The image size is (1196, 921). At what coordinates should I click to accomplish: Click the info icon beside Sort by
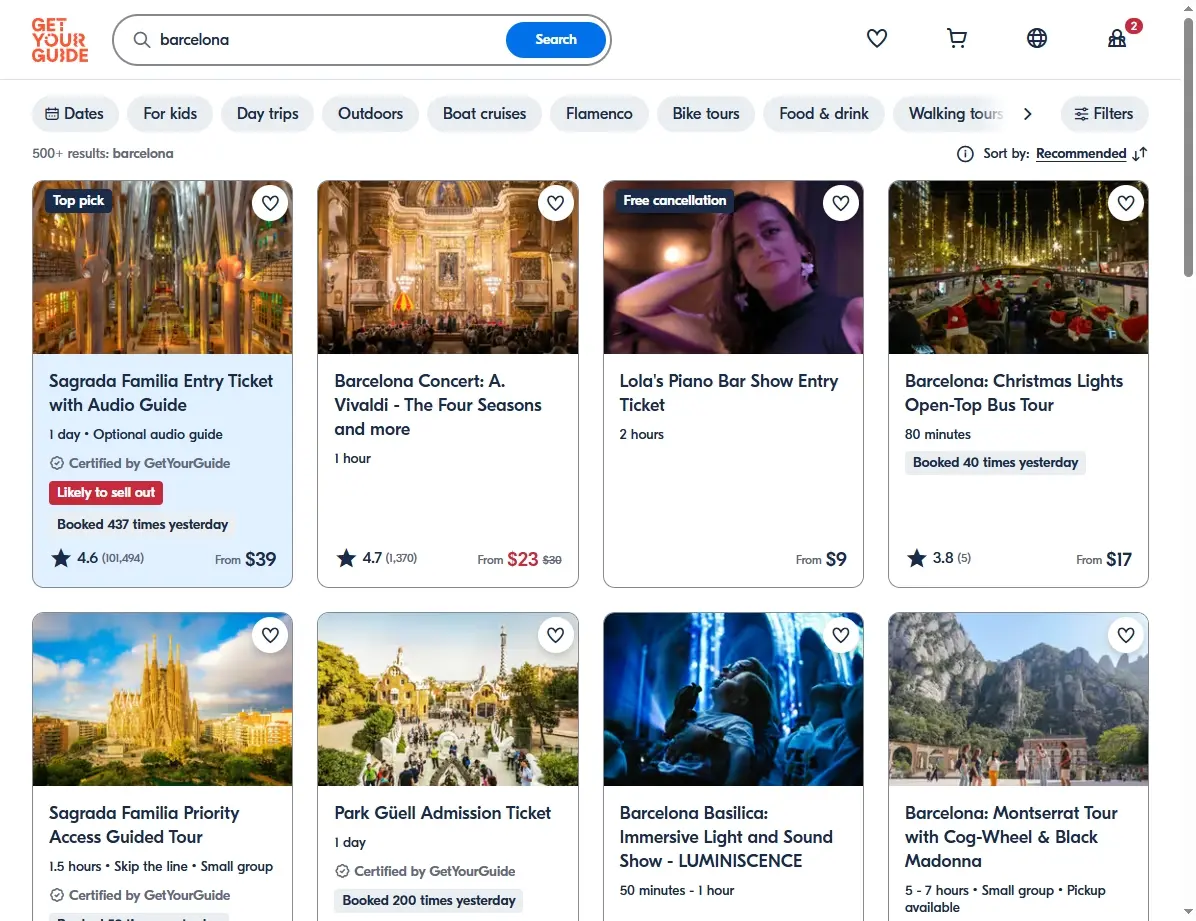(x=965, y=154)
